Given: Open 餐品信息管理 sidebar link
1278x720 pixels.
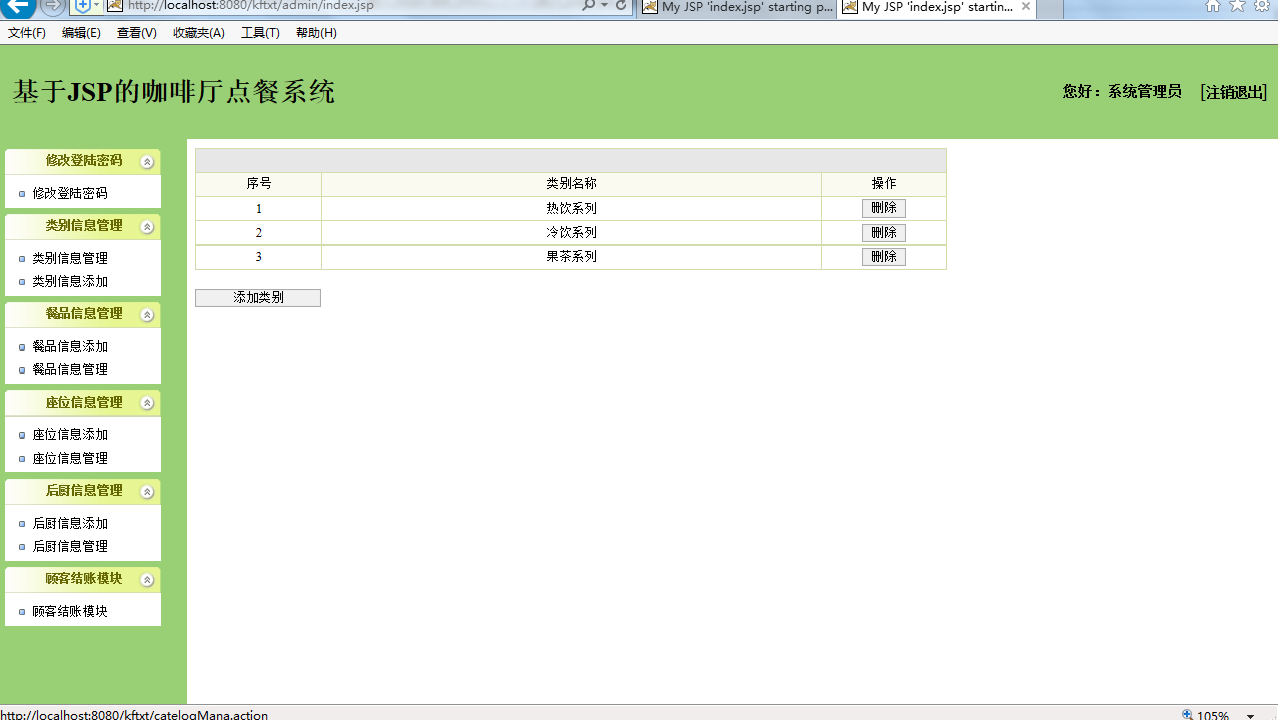Looking at the screenshot, I should pos(70,369).
